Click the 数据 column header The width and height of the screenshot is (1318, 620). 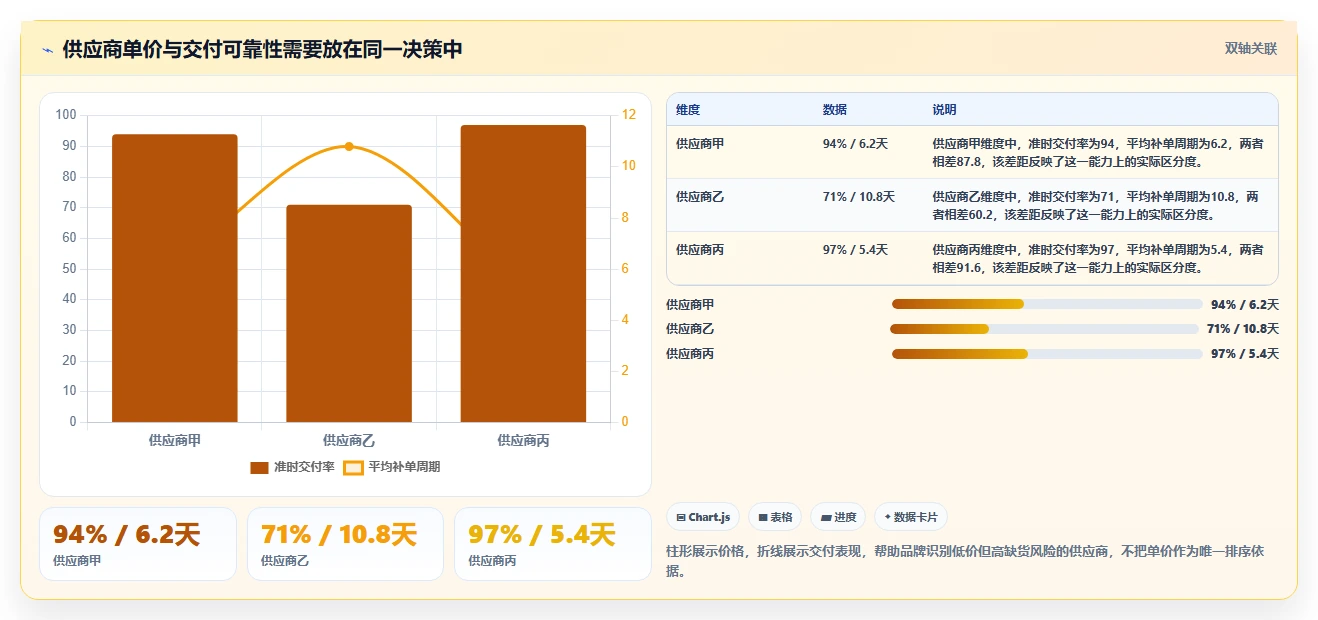tap(835, 110)
